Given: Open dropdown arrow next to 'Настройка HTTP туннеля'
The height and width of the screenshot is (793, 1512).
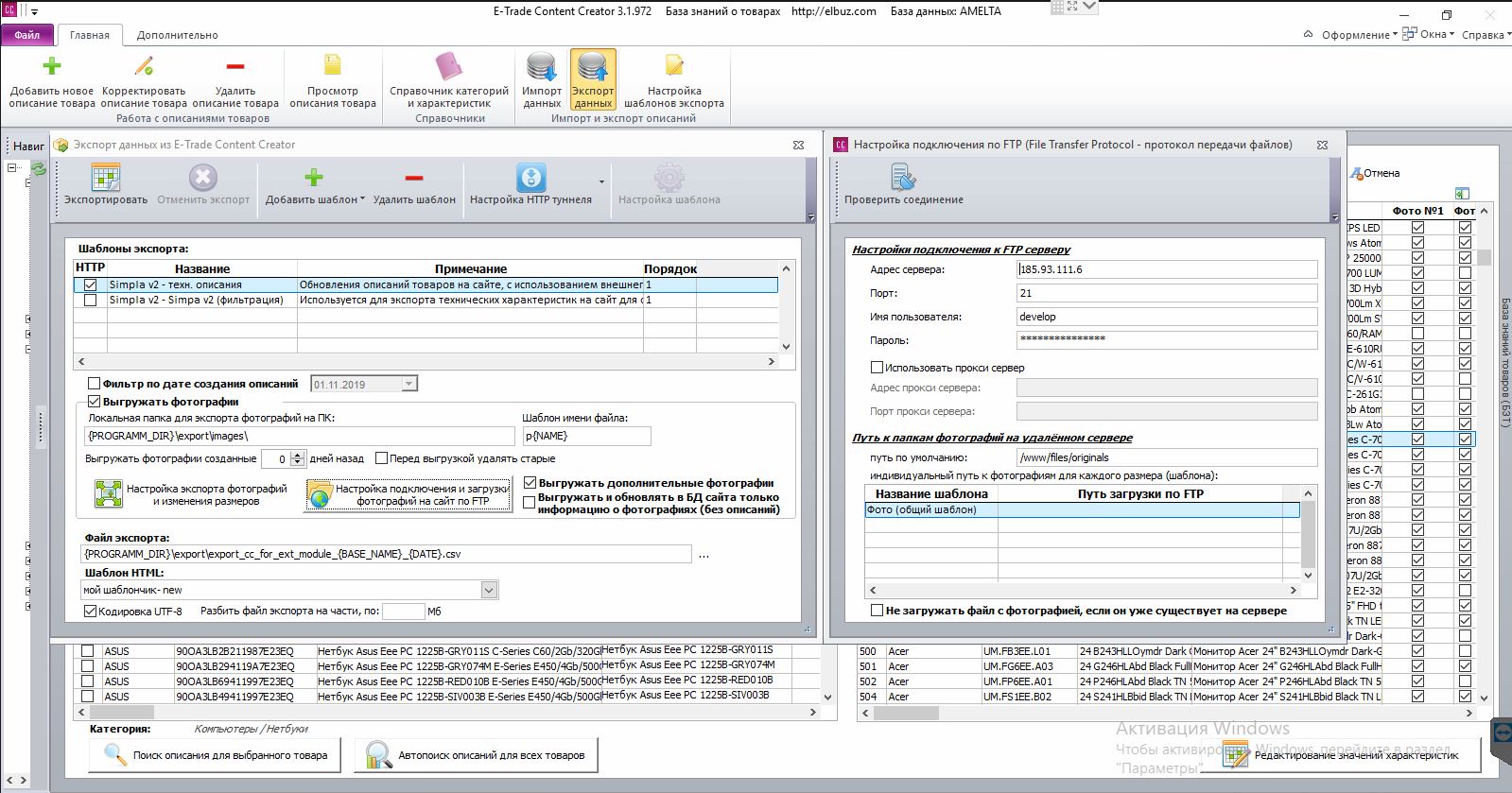Looking at the screenshot, I should coord(601,181).
